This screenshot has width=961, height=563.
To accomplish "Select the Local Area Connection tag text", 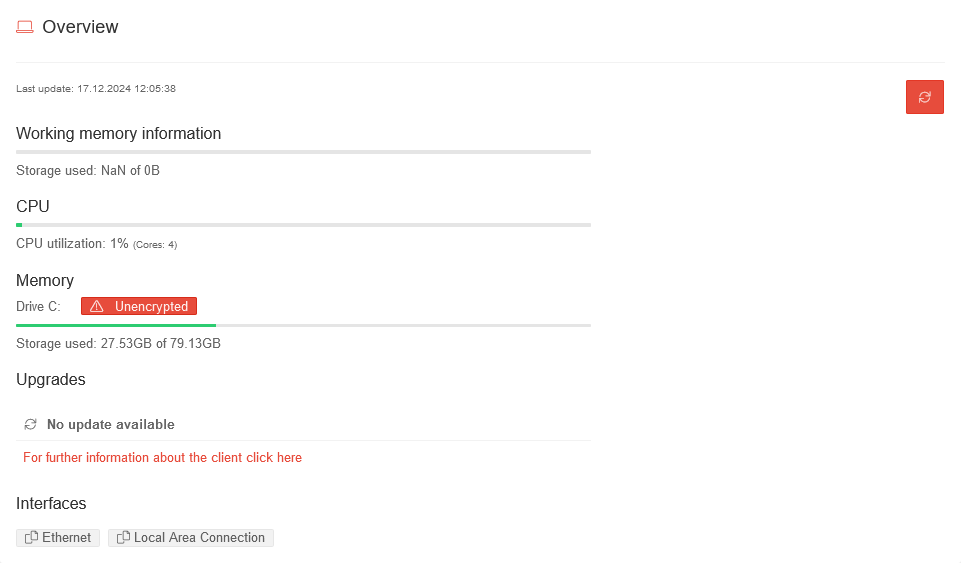I will coord(199,538).
